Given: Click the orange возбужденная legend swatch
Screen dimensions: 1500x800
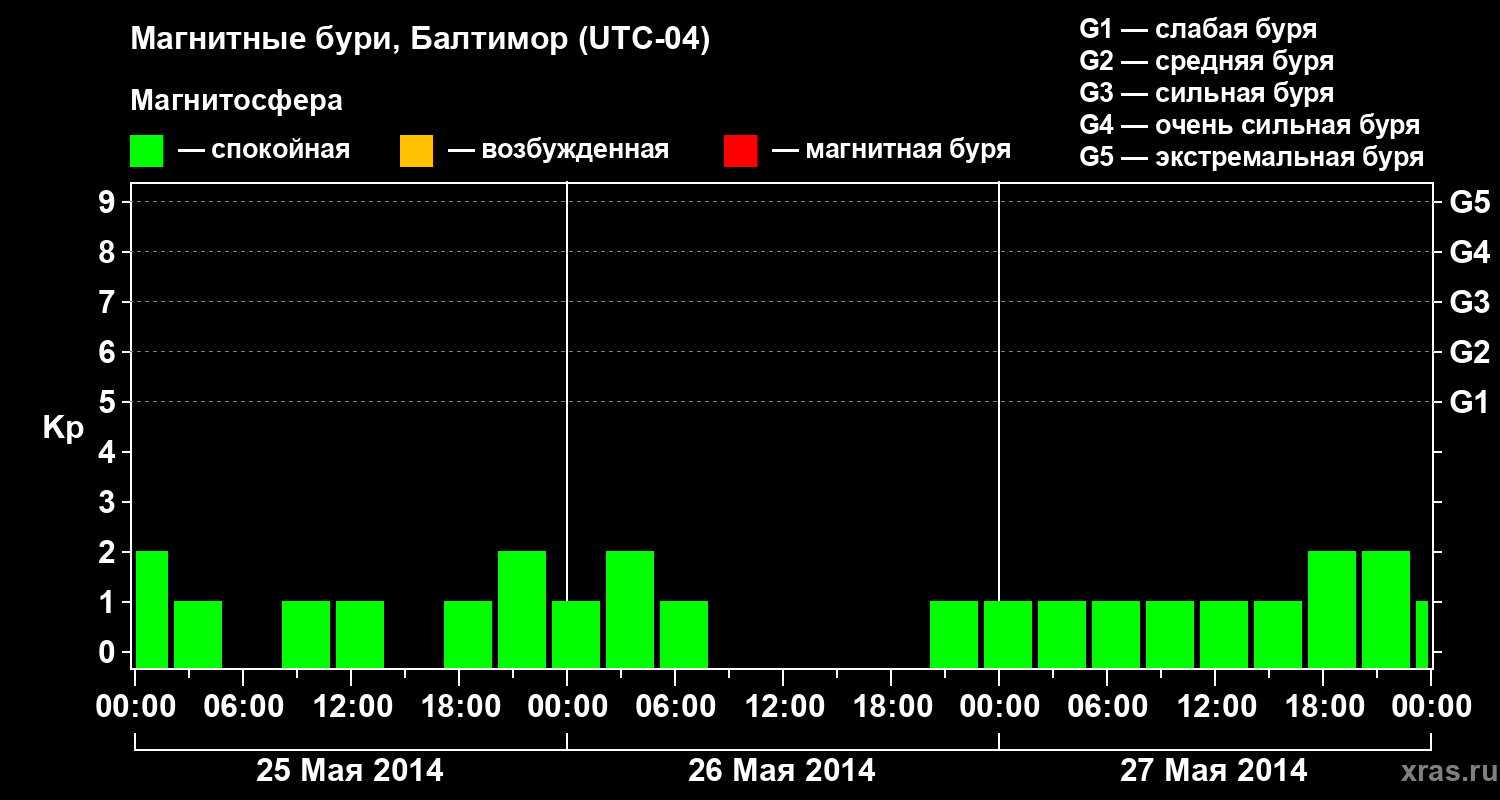Looking at the screenshot, I should [x=416, y=151].
